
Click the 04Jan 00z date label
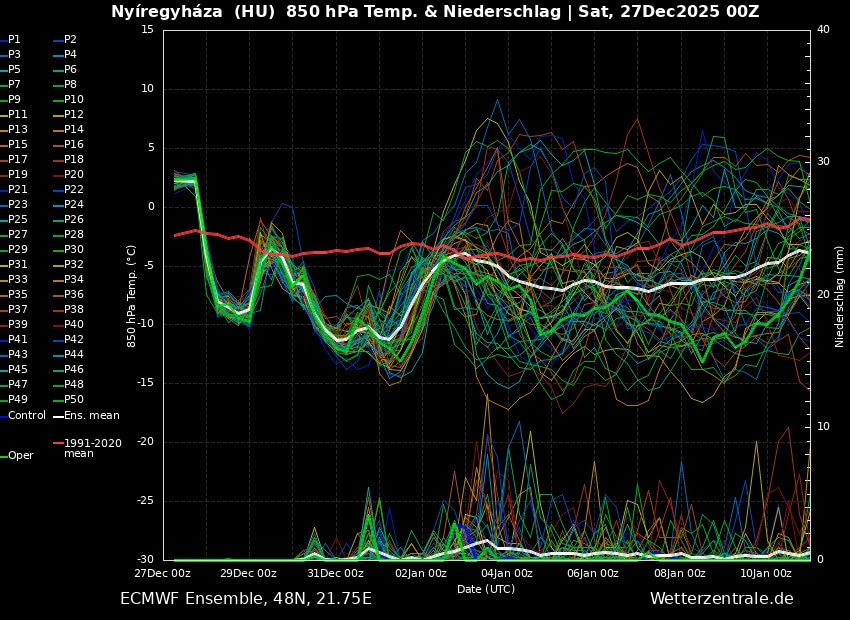[x=507, y=573]
